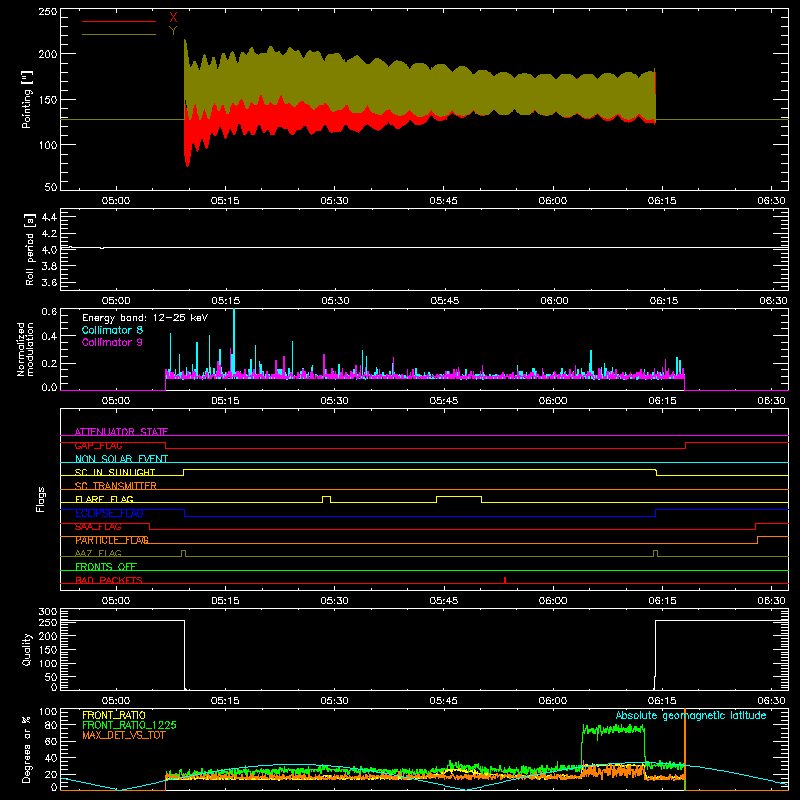This screenshot has height=800, width=800.
Task: Click the 06:15 tick label under Quality plot
Action: [x=662, y=701]
